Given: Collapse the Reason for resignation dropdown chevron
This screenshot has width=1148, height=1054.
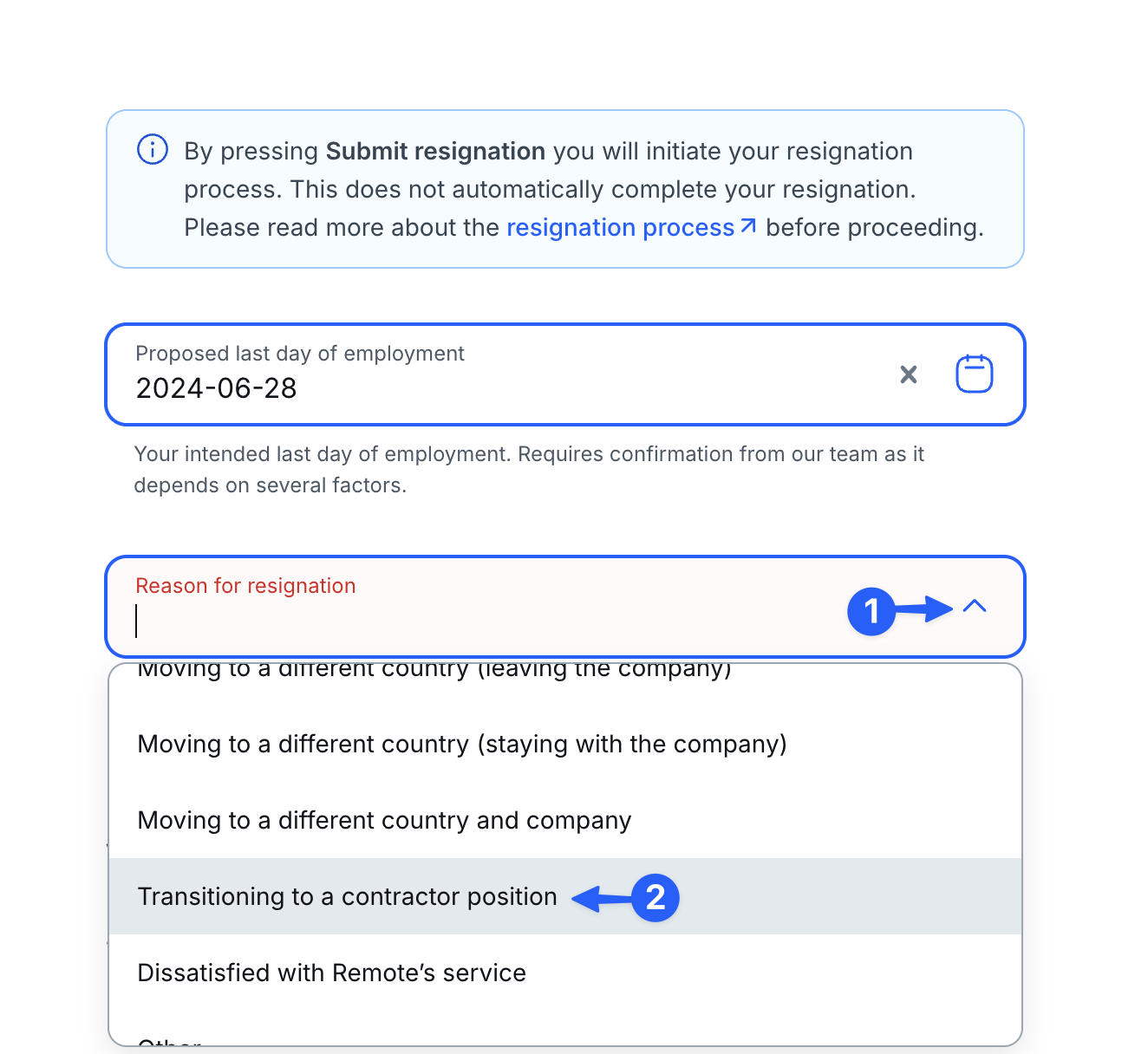Looking at the screenshot, I should point(975,606).
